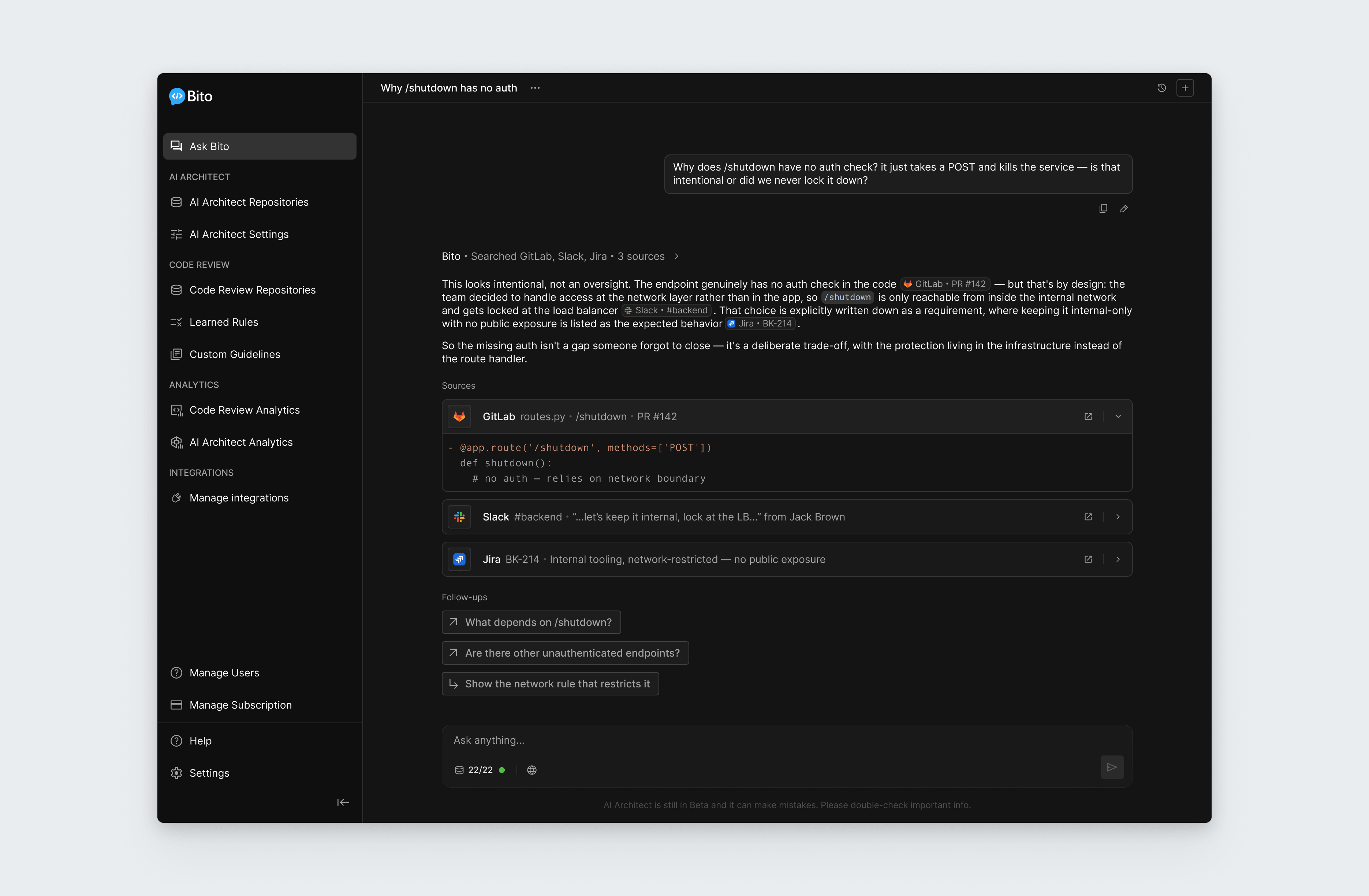The height and width of the screenshot is (896, 1369).
Task: Click the Manage integrations plug icon
Action: pyautogui.click(x=176, y=498)
